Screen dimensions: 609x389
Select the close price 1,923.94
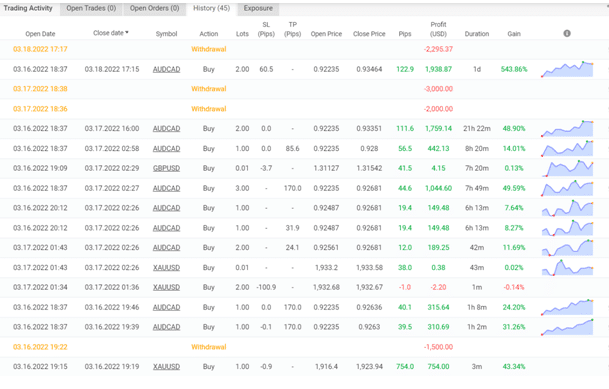(369, 366)
